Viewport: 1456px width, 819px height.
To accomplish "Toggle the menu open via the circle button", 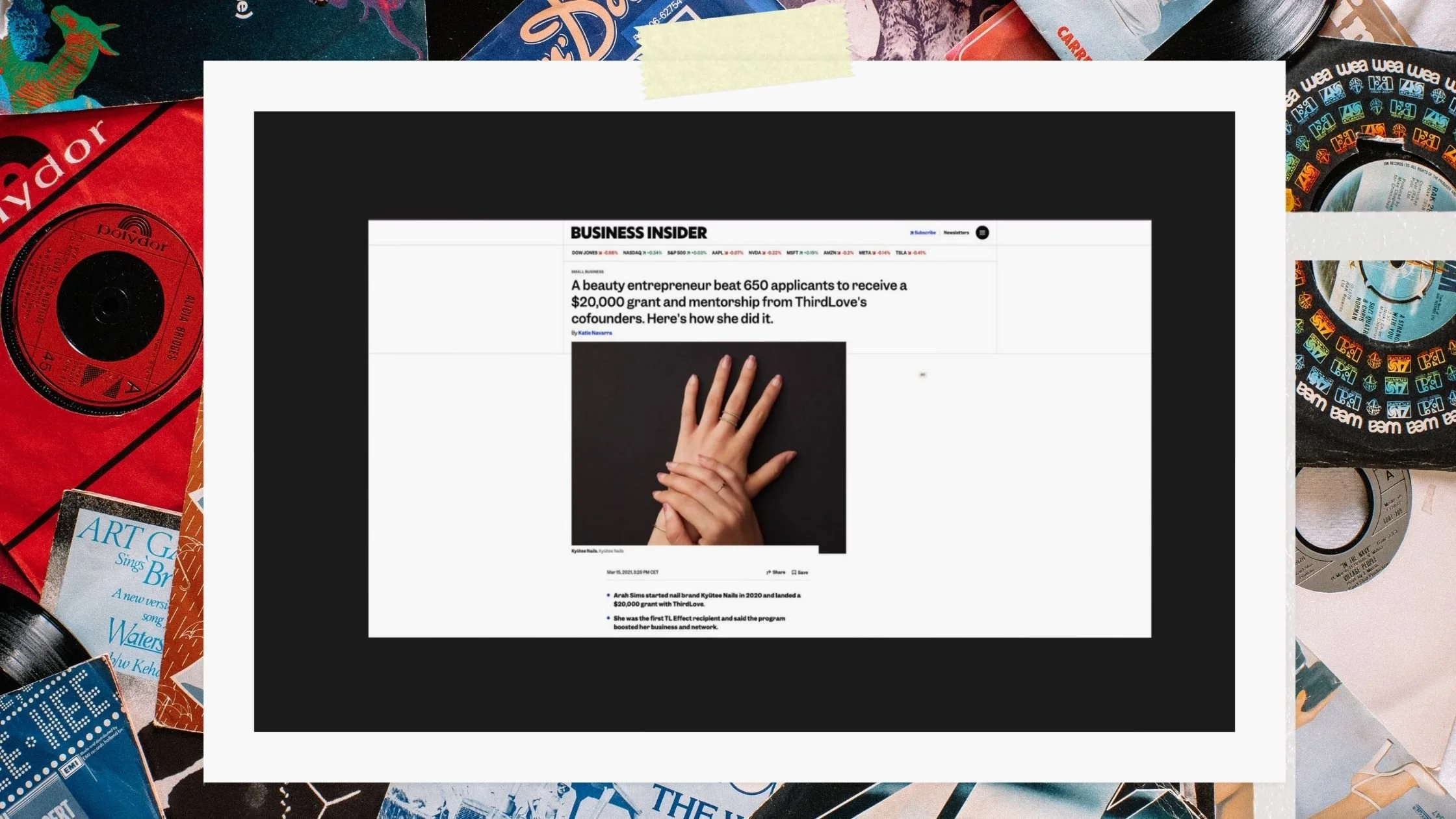I will [981, 233].
